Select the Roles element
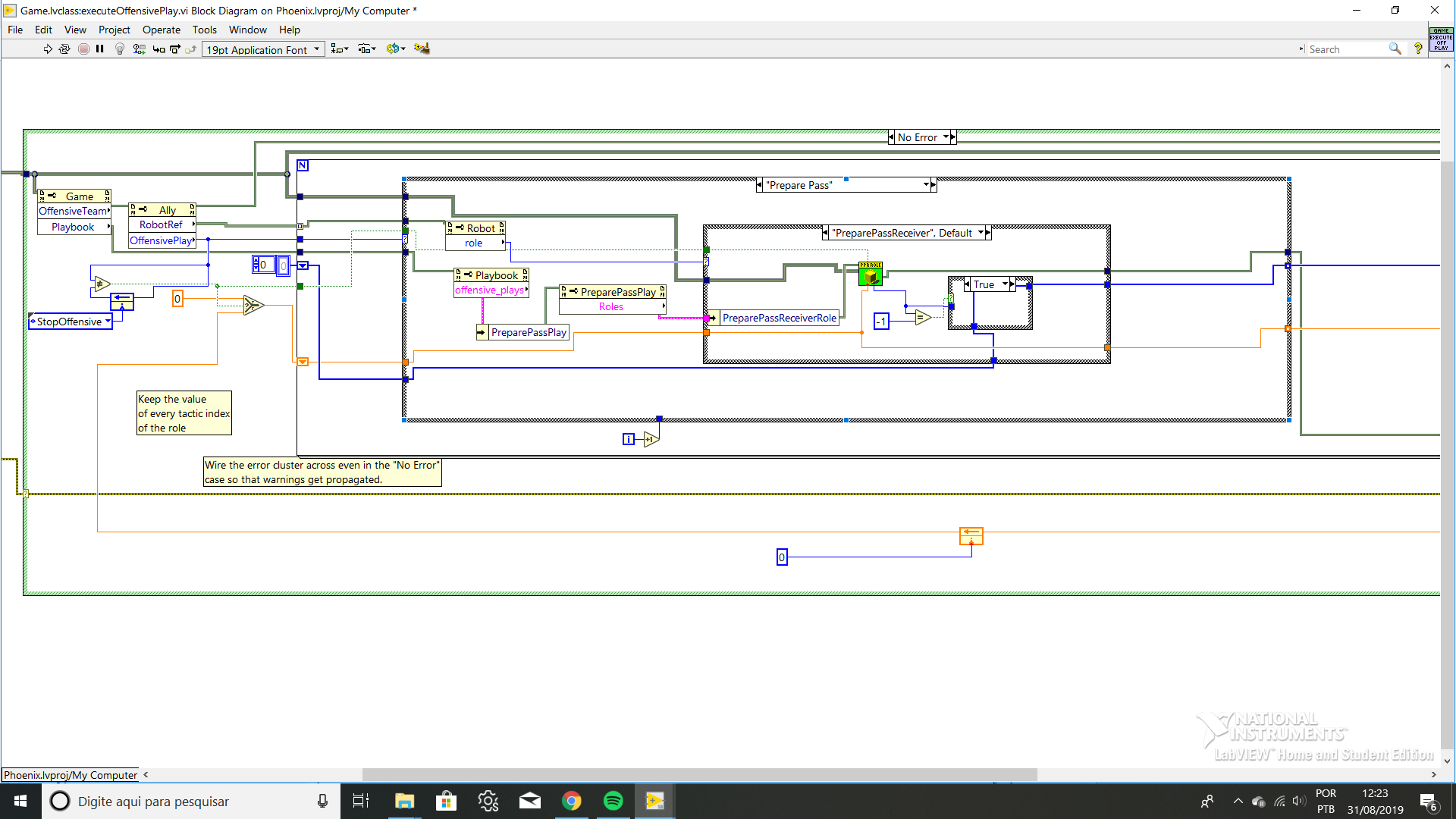The width and height of the screenshot is (1456, 819). (x=613, y=307)
